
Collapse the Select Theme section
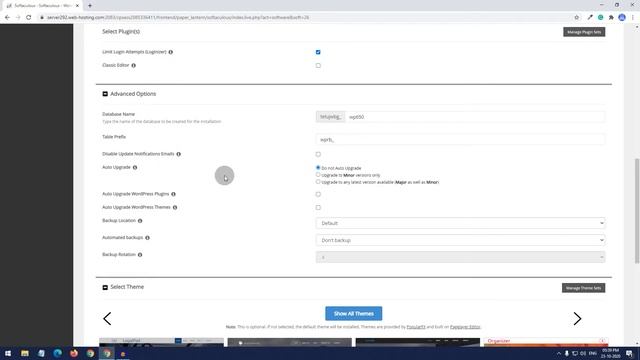pos(105,287)
